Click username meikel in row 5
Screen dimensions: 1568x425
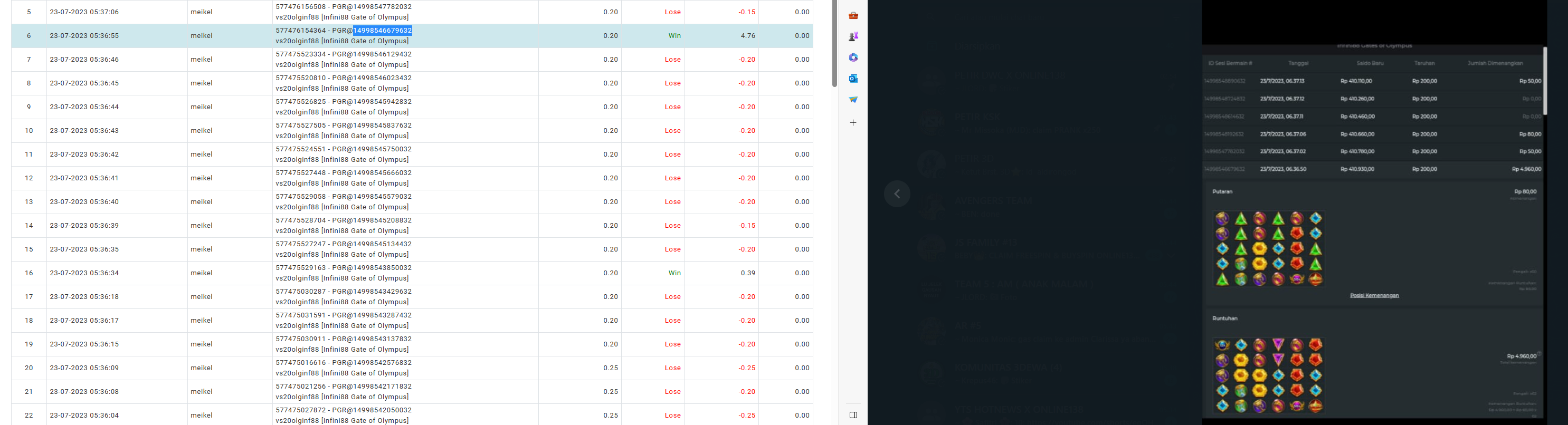(202, 12)
